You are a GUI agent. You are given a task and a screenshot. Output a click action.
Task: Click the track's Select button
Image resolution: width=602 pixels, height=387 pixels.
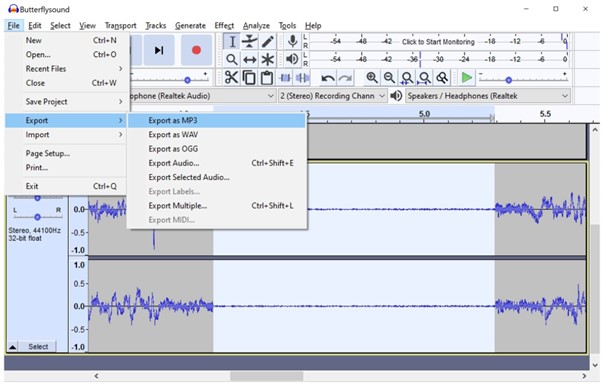[38, 347]
